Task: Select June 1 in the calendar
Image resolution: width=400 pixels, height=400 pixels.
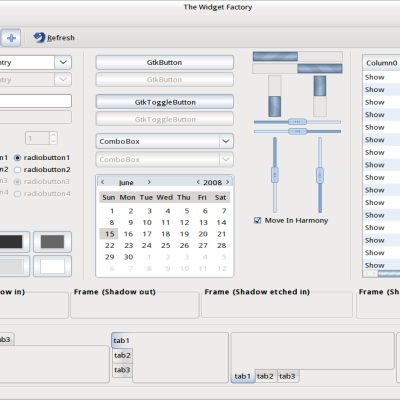Action: click(x=112, y=211)
